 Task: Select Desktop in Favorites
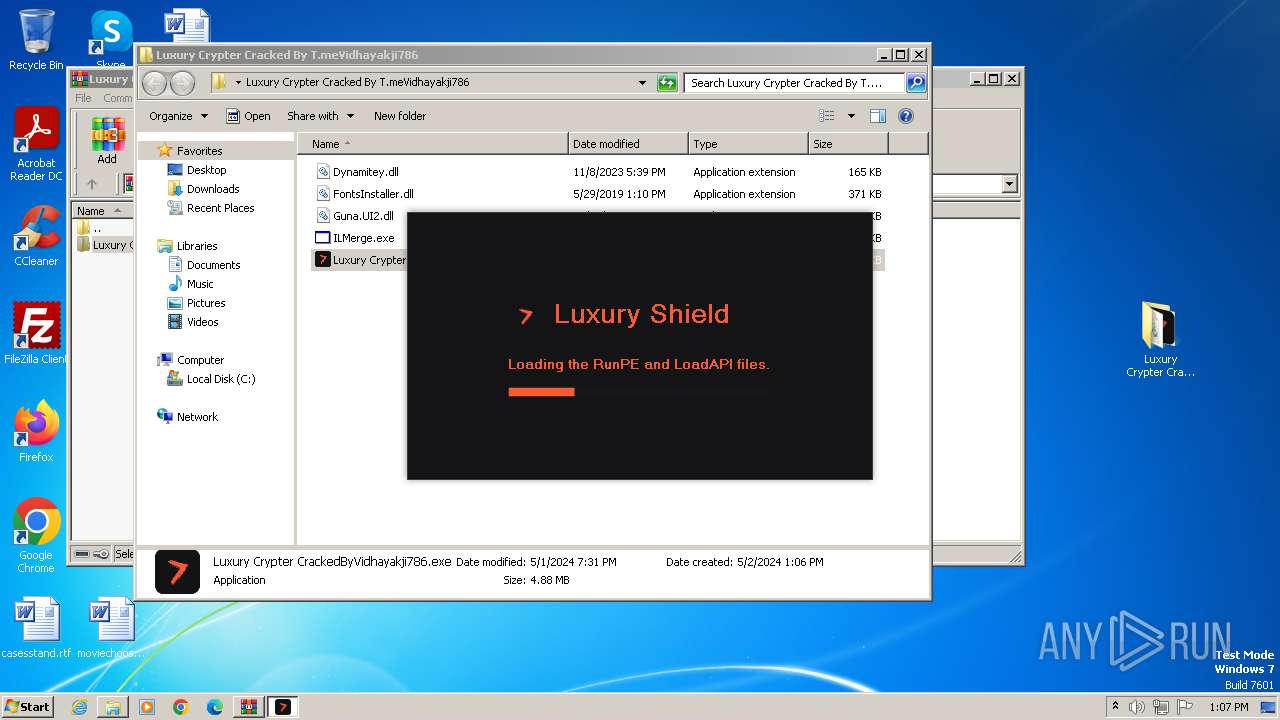click(206, 170)
